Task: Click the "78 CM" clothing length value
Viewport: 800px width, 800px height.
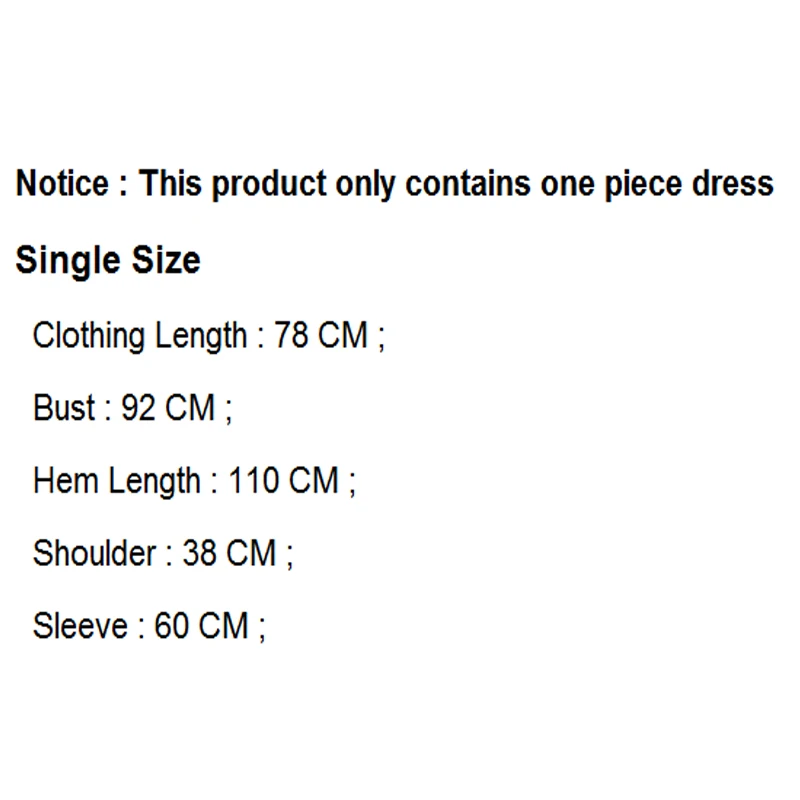Action: (x=321, y=335)
